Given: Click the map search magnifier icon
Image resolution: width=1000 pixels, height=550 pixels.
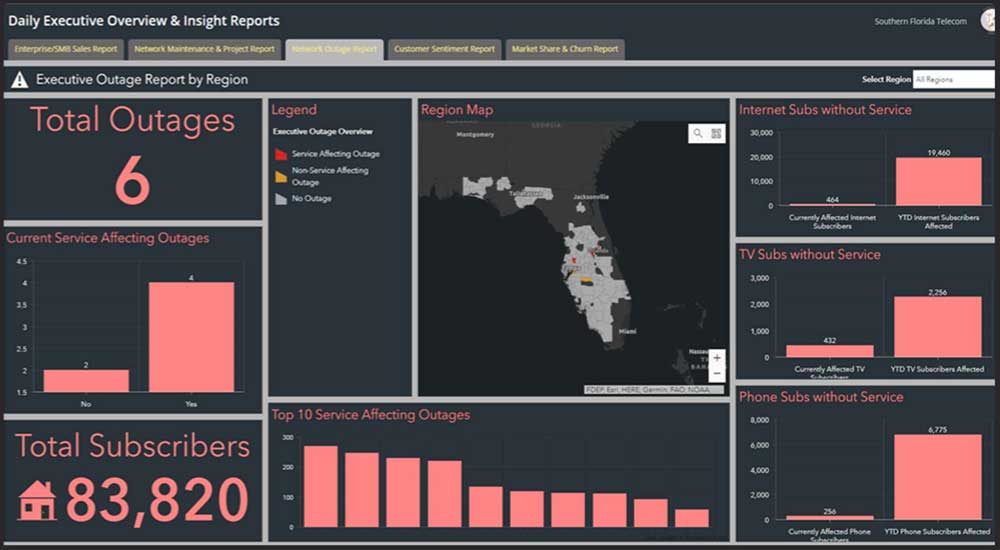Looking at the screenshot, I should click(697, 133).
